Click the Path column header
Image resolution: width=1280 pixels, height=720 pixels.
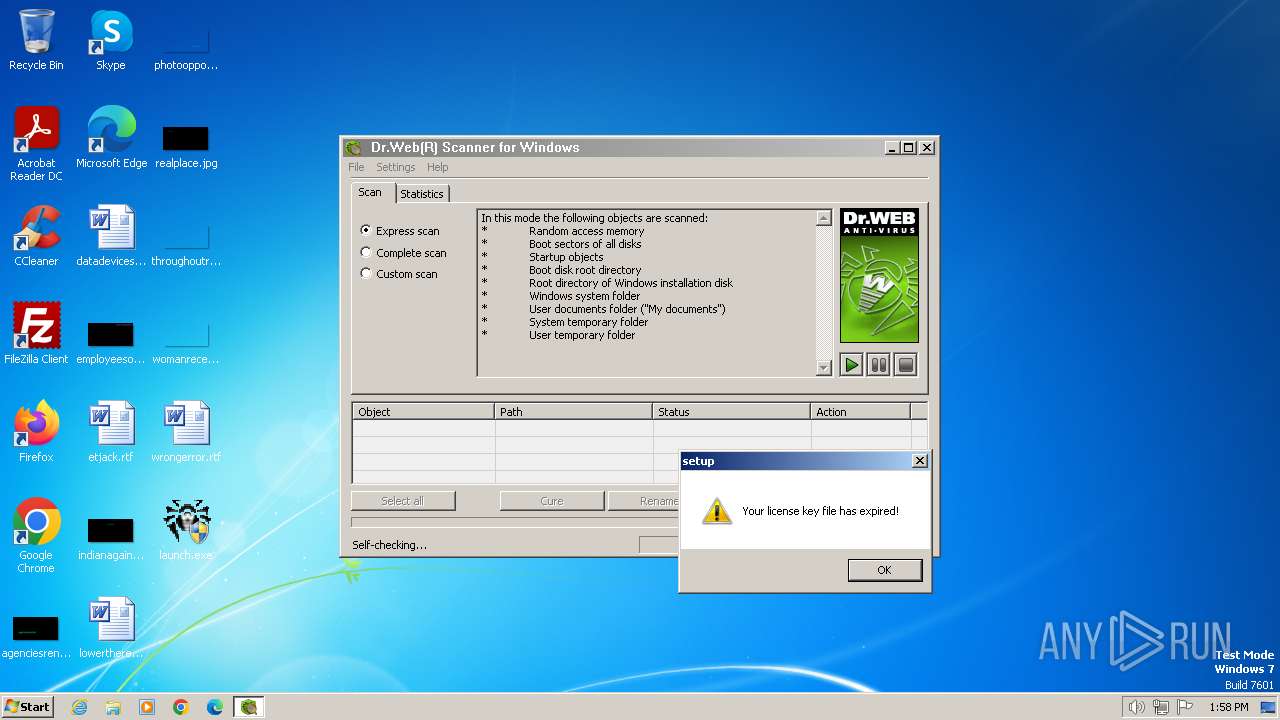click(x=574, y=411)
